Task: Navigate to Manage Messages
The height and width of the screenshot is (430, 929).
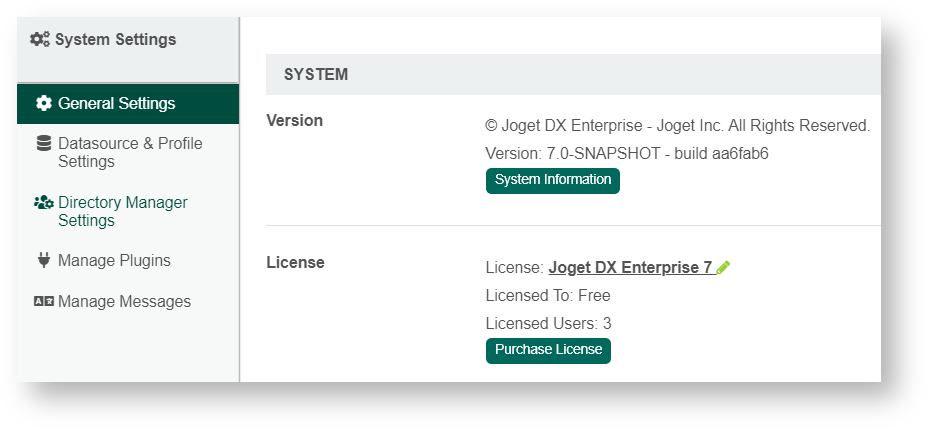Action: pos(124,302)
